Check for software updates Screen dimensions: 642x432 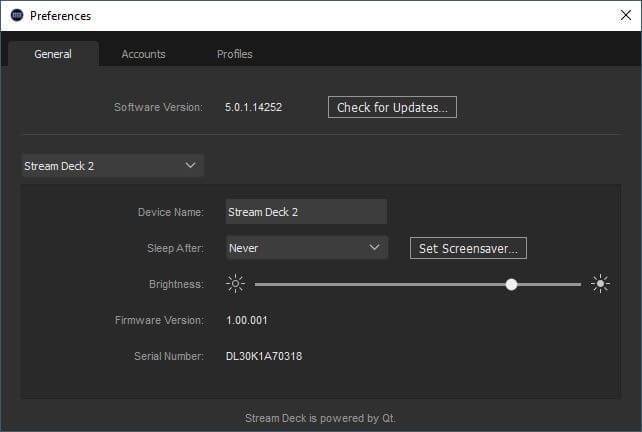click(392, 107)
